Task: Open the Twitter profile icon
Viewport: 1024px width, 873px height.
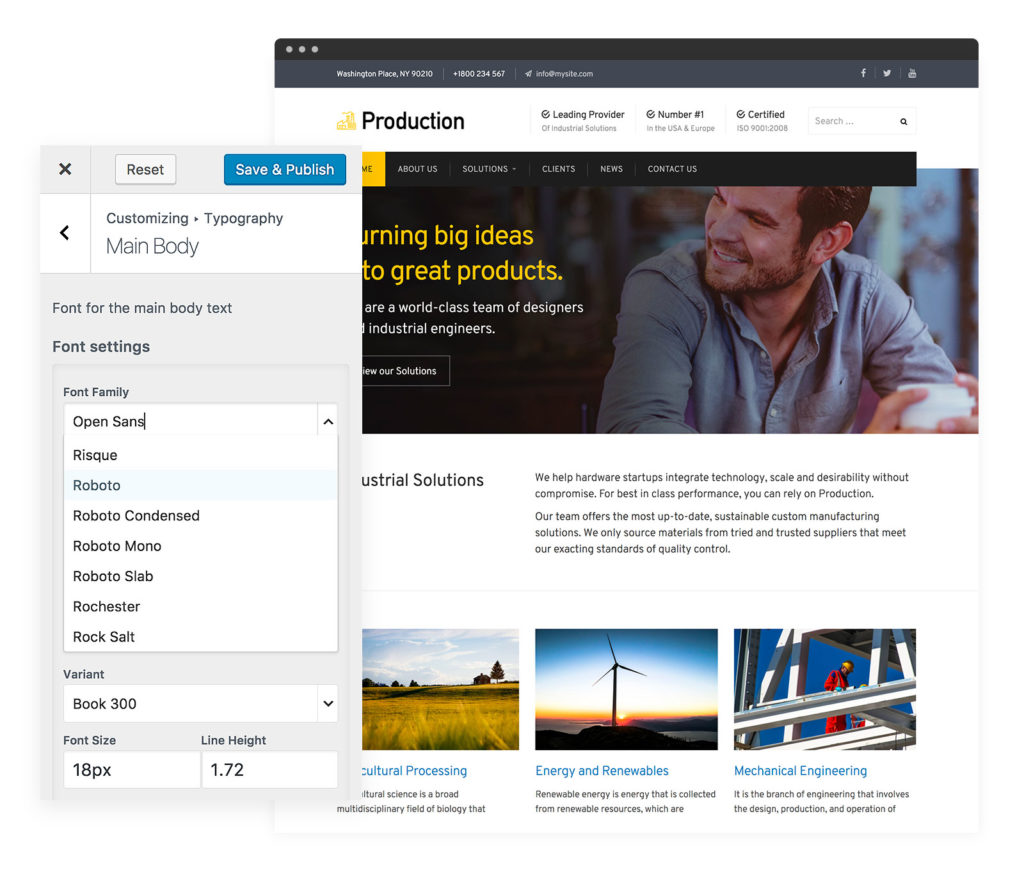Action: pos(887,73)
